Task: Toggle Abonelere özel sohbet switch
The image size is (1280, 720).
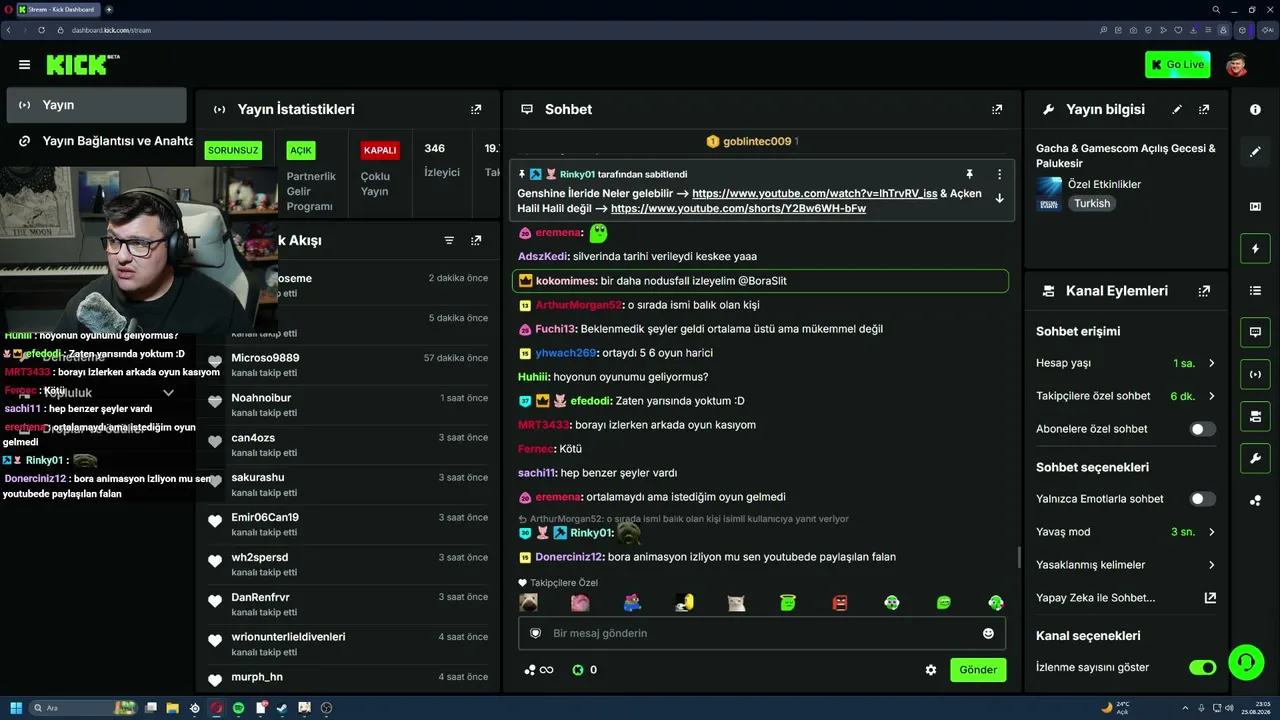Action: click(x=1202, y=429)
